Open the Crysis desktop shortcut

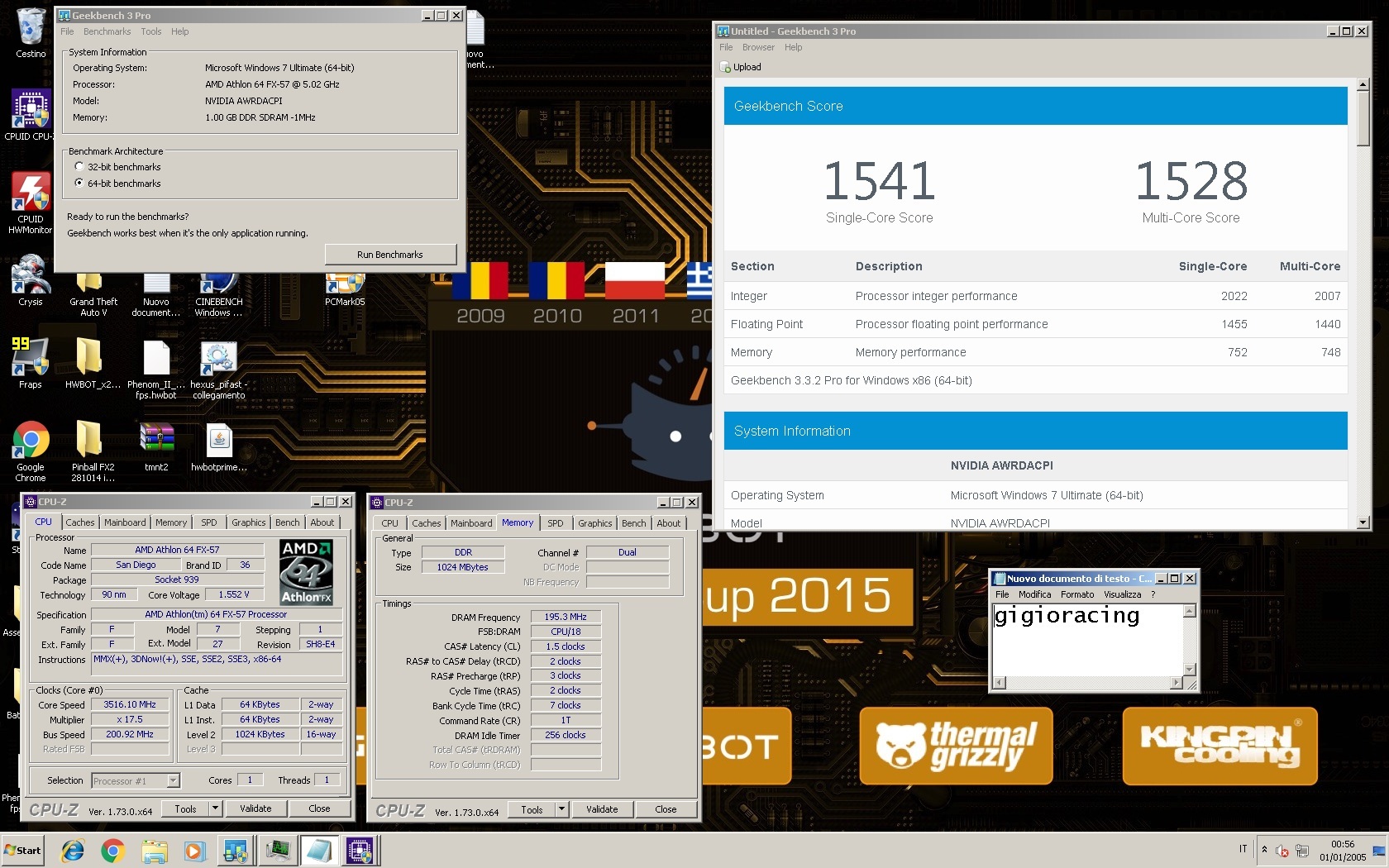(x=31, y=281)
